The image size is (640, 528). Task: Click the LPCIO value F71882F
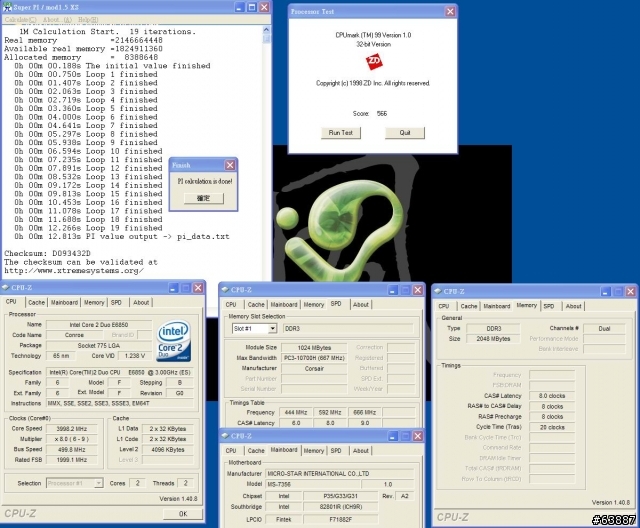341,519
